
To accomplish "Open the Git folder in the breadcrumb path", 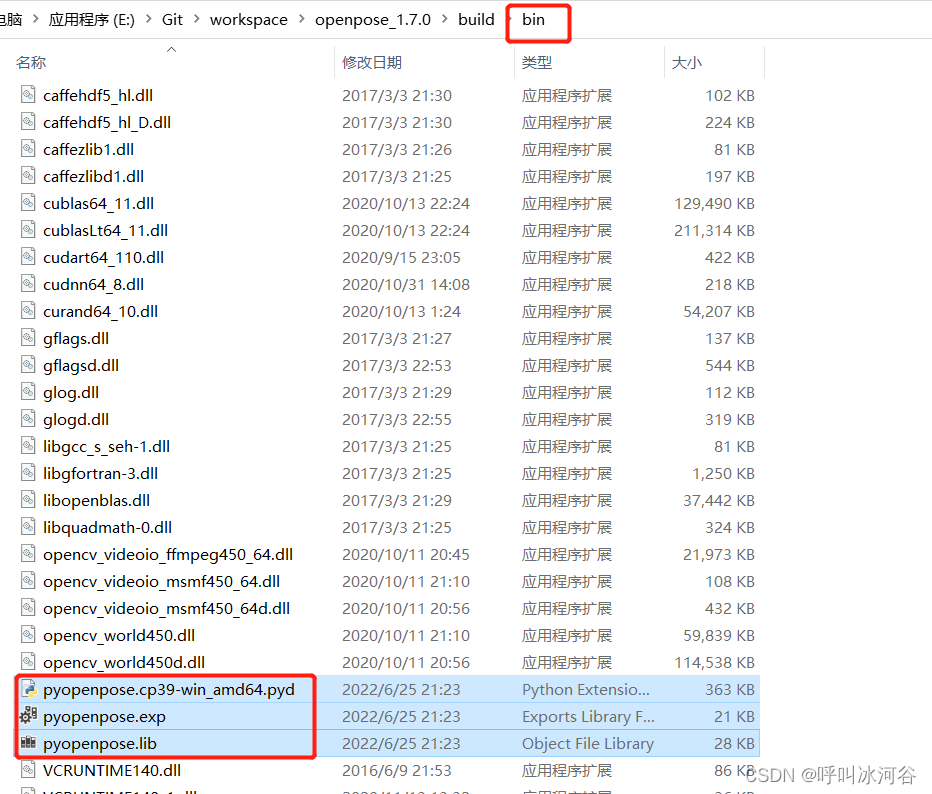I will click(172, 19).
